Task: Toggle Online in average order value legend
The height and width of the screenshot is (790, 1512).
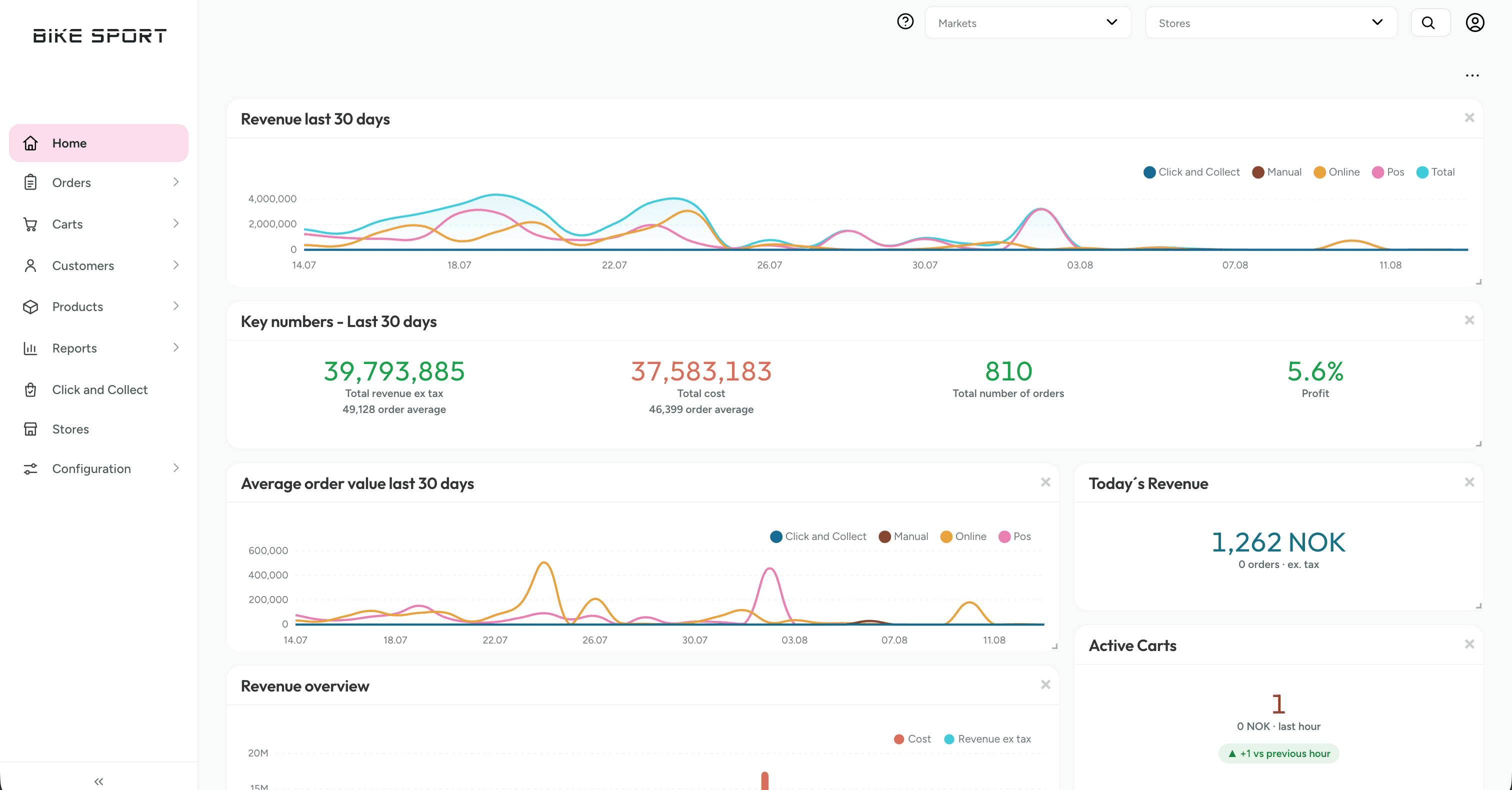Action: click(x=963, y=536)
